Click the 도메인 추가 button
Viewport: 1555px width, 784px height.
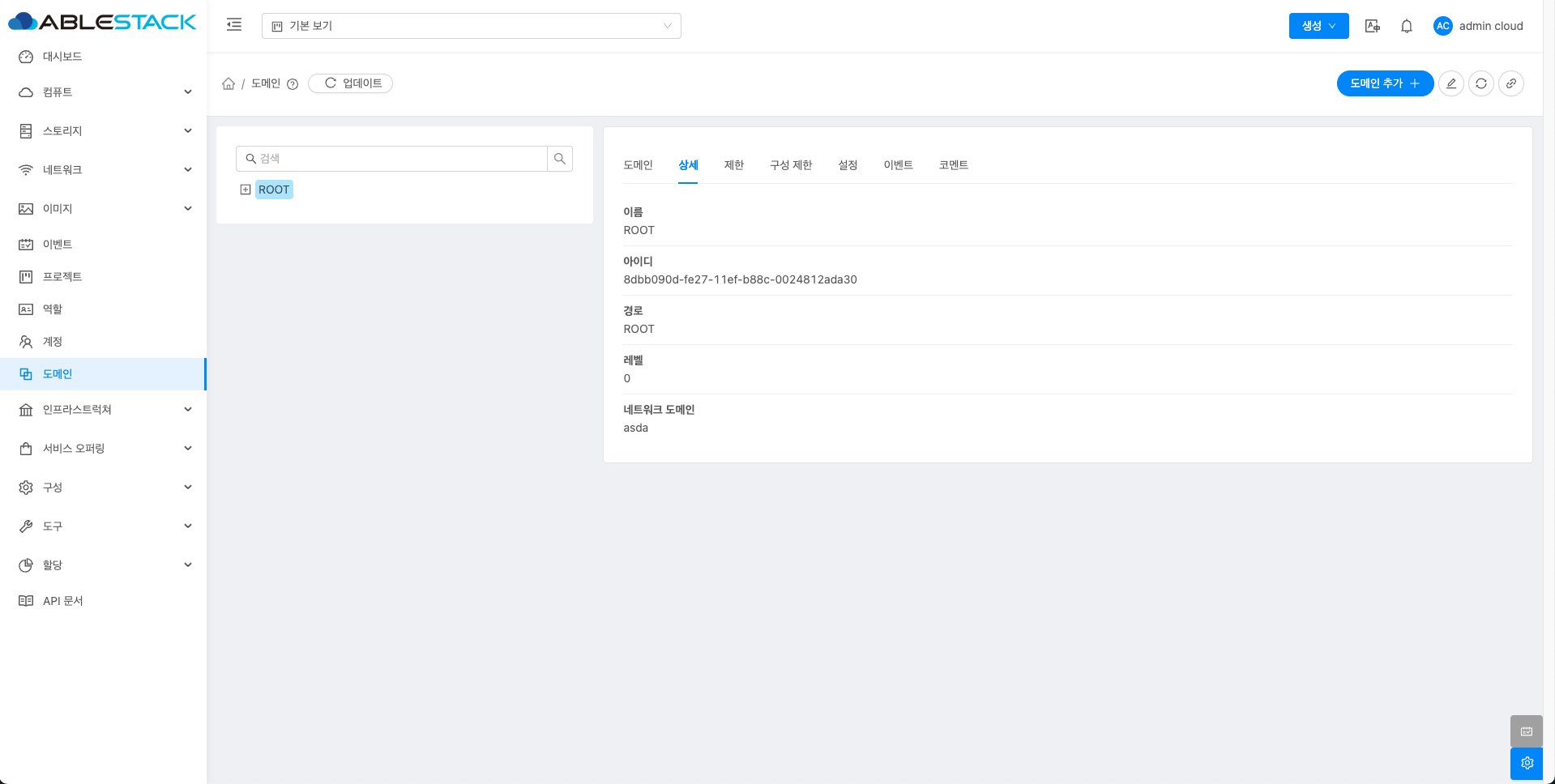[x=1384, y=83]
